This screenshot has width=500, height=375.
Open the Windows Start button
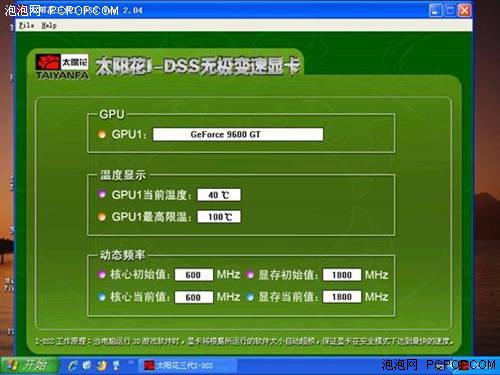click(x=30, y=366)
